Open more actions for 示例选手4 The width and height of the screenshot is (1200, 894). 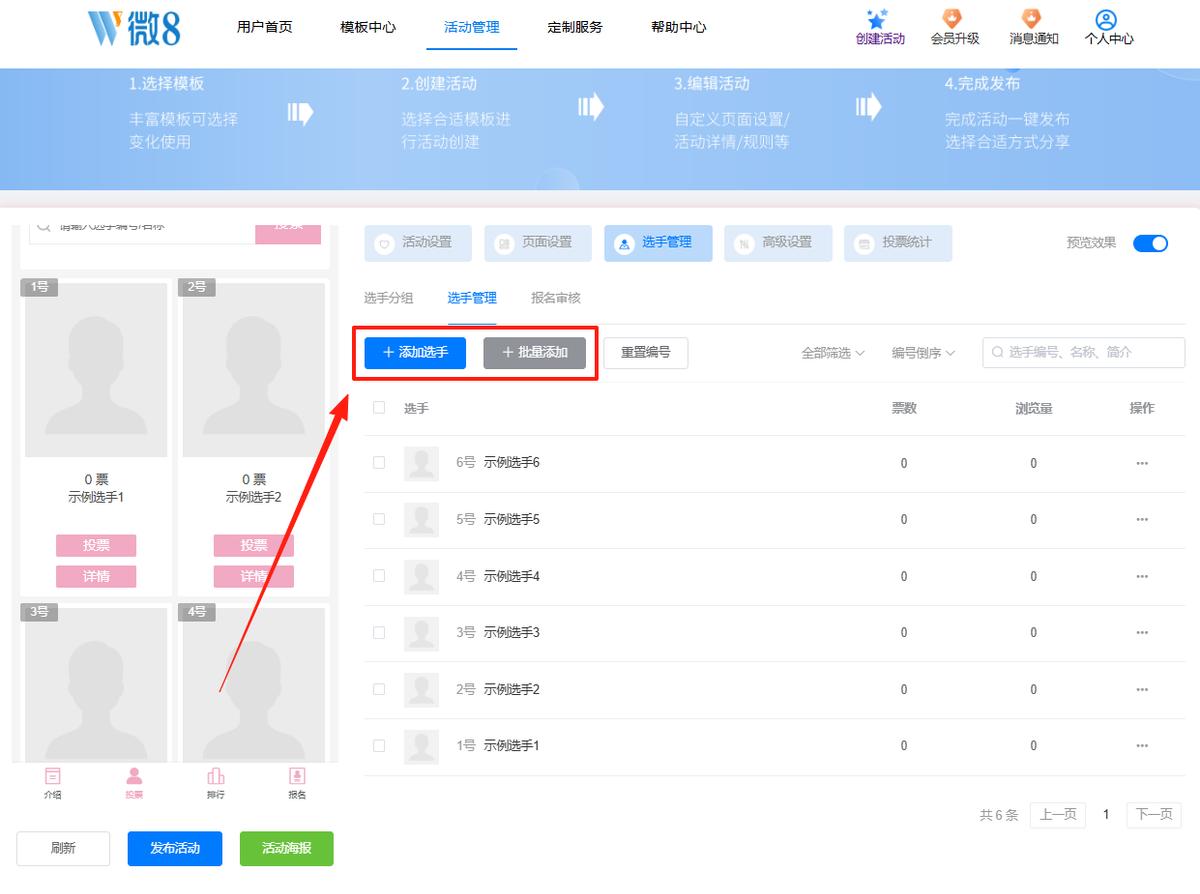(x=1142, y=576)
